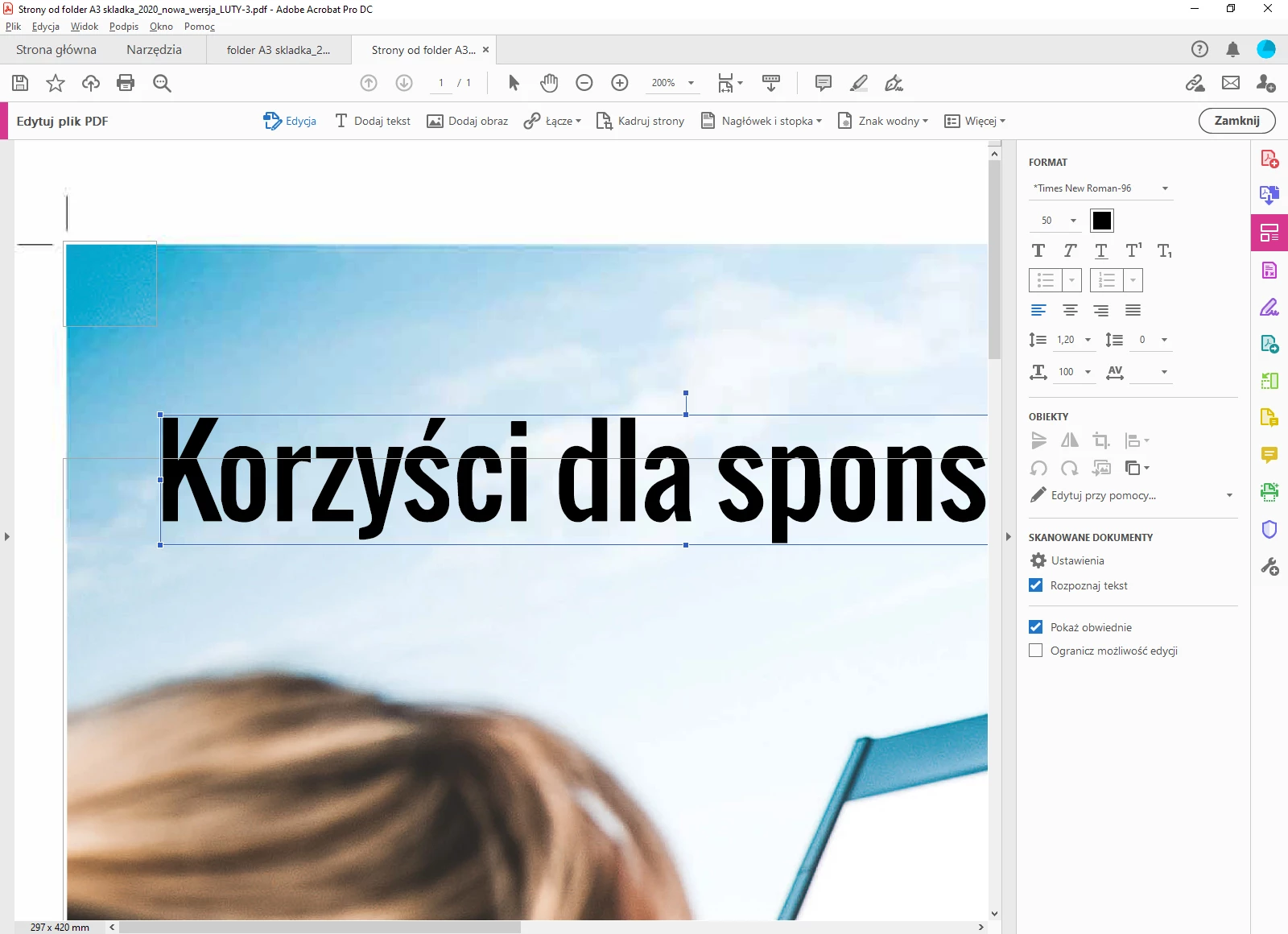This screenshot has height=934, width=1288.
Task: Upload the file with the cloud arrow icon
Action: [91, 83]
